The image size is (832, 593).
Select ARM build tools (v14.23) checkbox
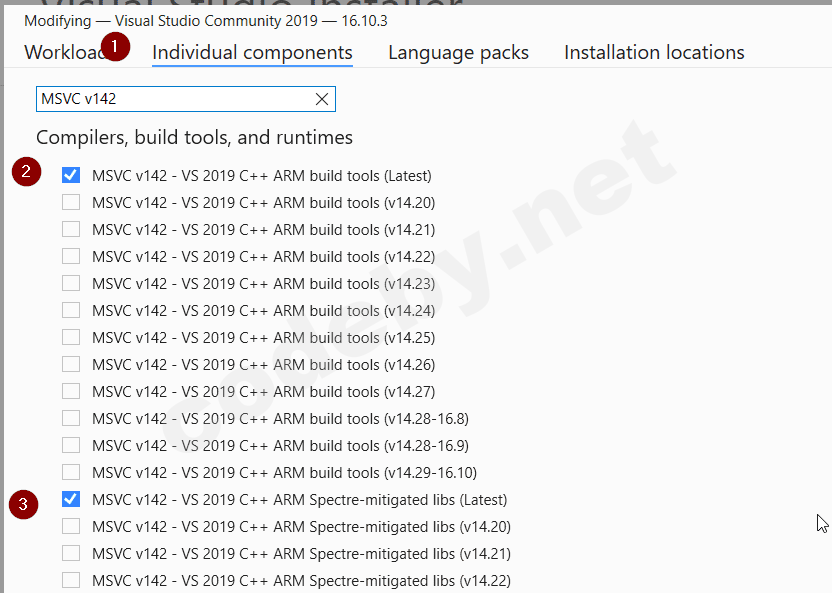pyautogui.click(x=71, y=283)
